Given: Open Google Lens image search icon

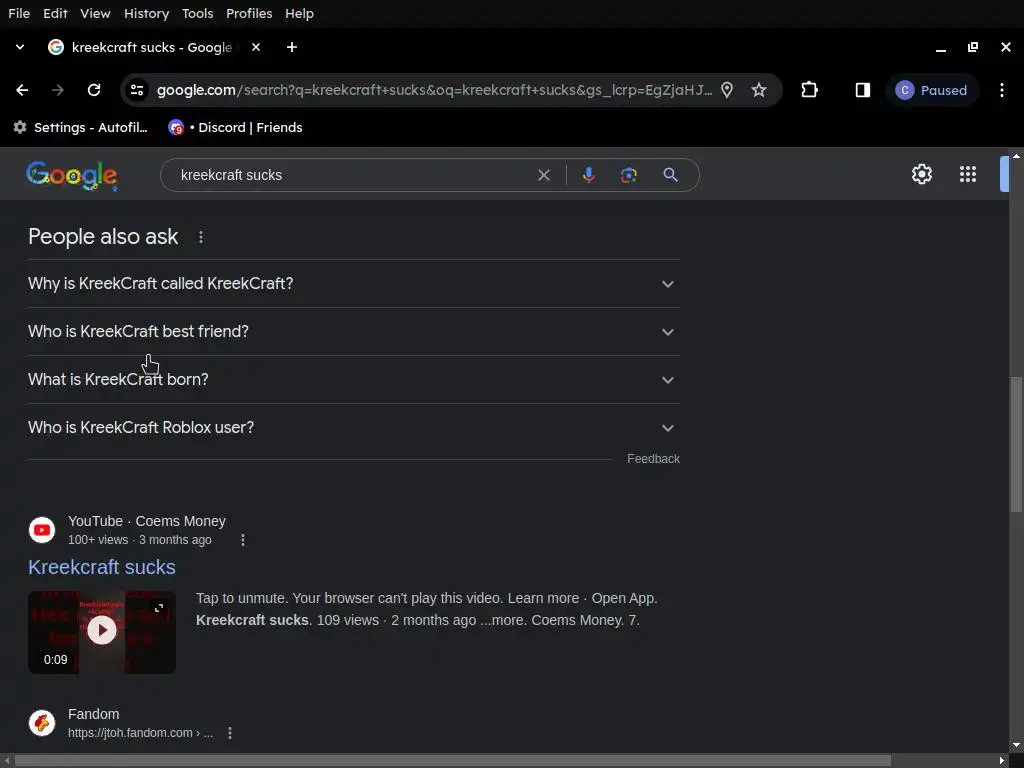Looking at the screenshot, I should tap(629, 175).
